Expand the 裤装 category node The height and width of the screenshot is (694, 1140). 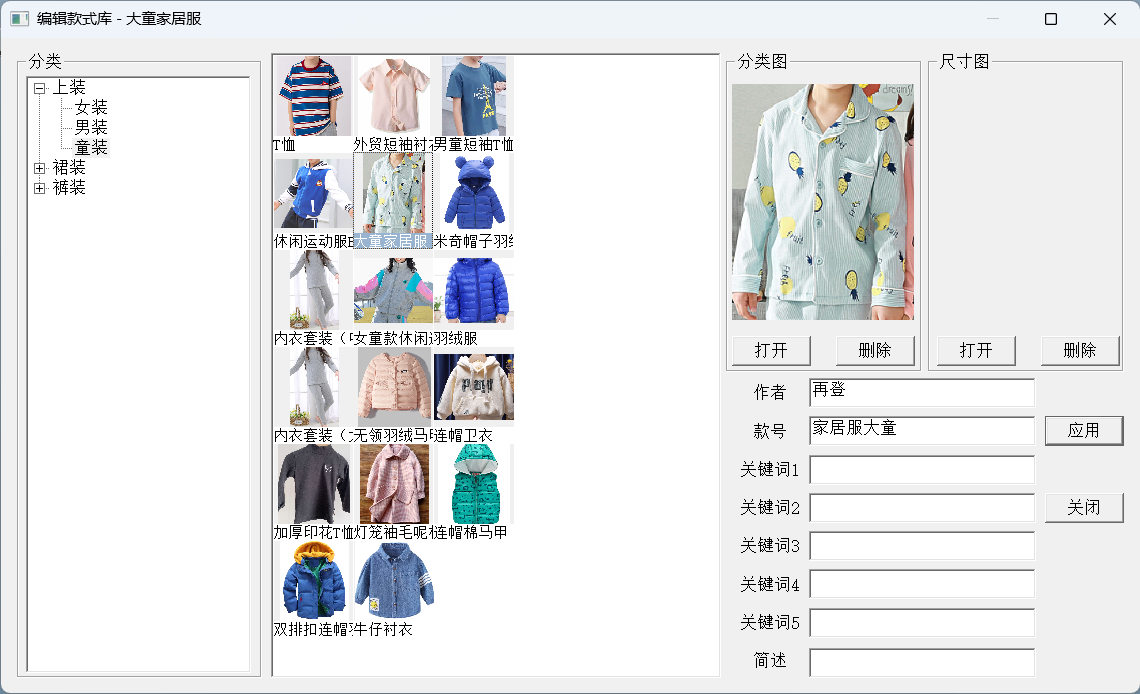pos(40,188)
